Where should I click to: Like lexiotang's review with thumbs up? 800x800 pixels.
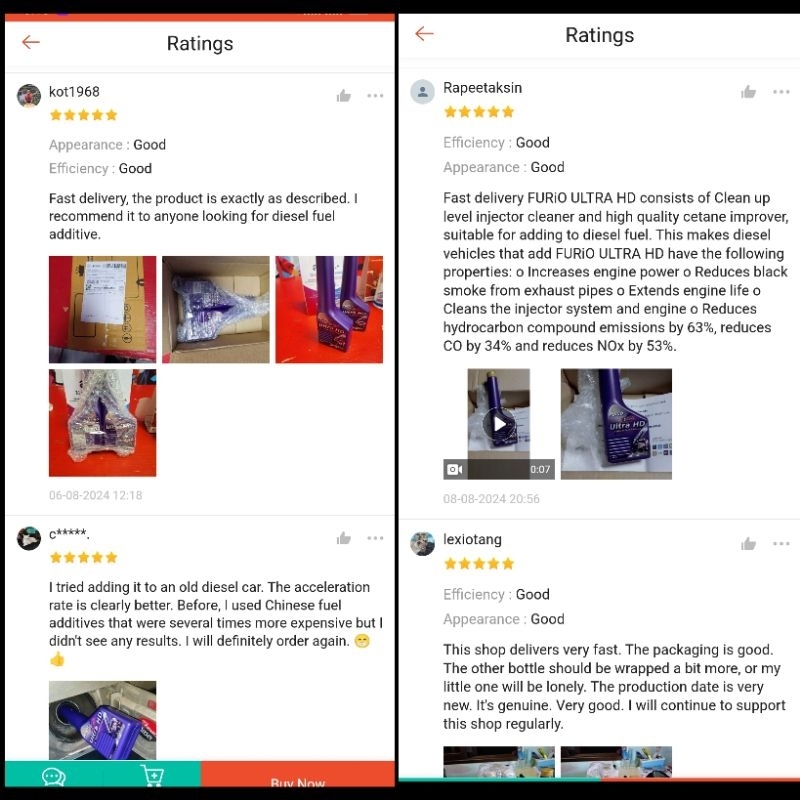pyautogui.click(x=748, y=544)
